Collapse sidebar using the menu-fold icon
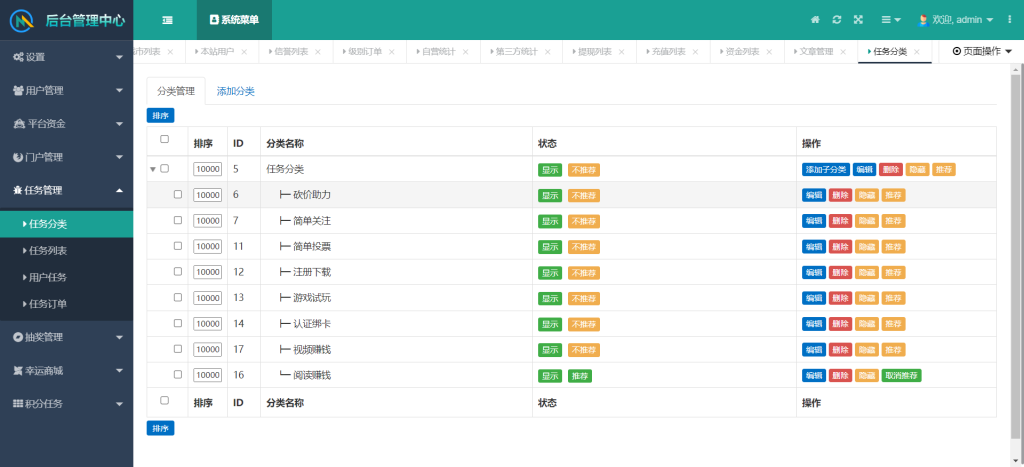Image resolution: width=1024 pixels, height=467 pixels. pyautogui.click(x=167, y=20)
